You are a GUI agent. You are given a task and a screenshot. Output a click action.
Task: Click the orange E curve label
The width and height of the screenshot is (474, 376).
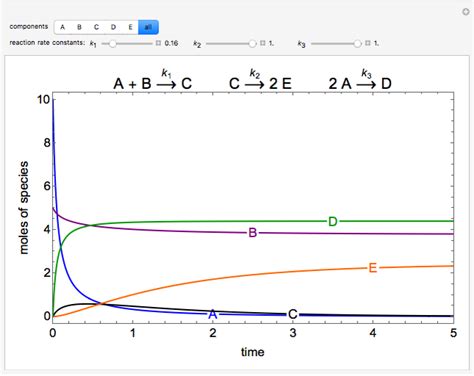point(373,268)
